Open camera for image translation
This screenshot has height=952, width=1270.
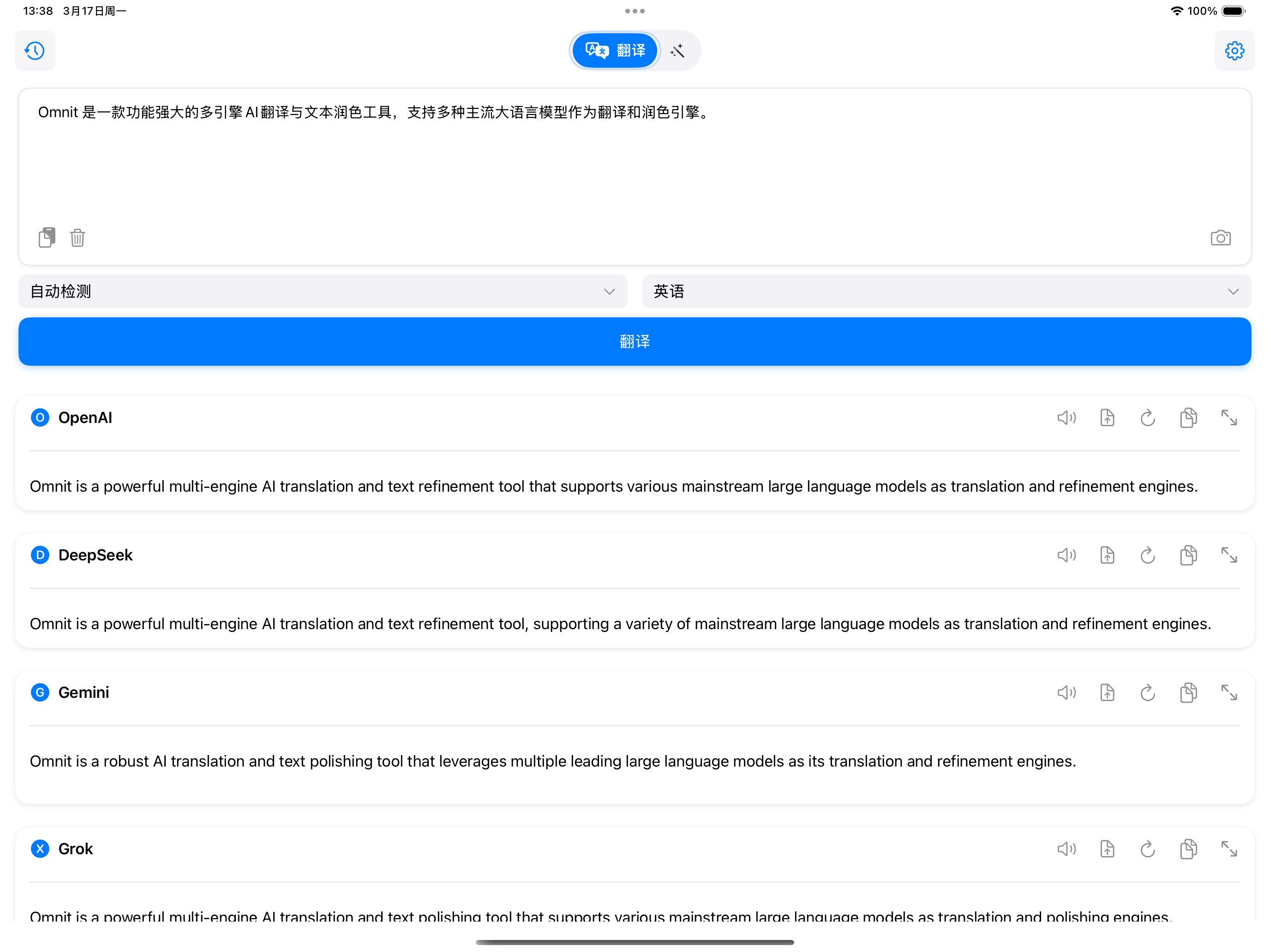click(1220, 238)
